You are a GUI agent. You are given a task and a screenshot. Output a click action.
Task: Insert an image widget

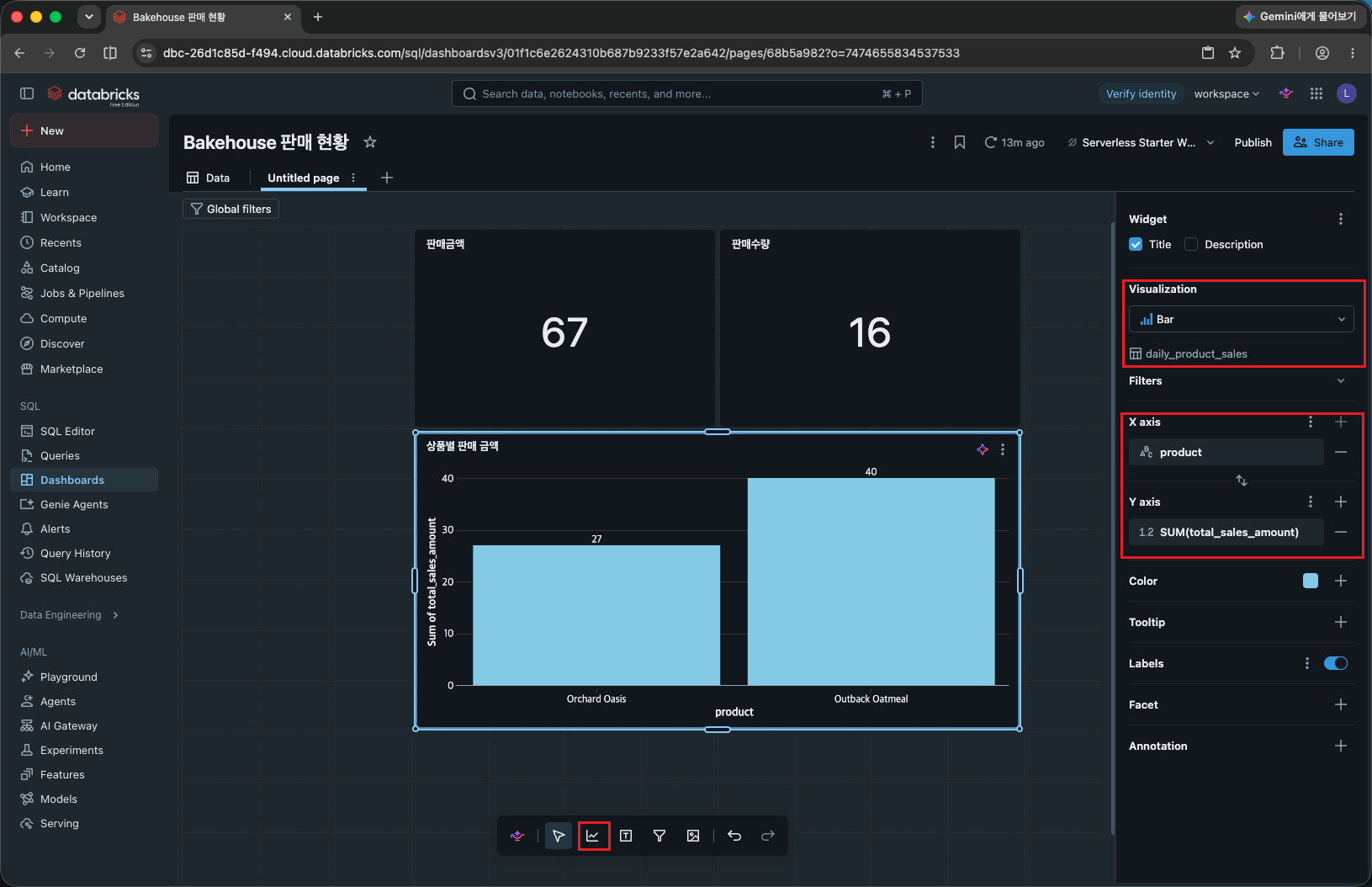click(693, 836)
